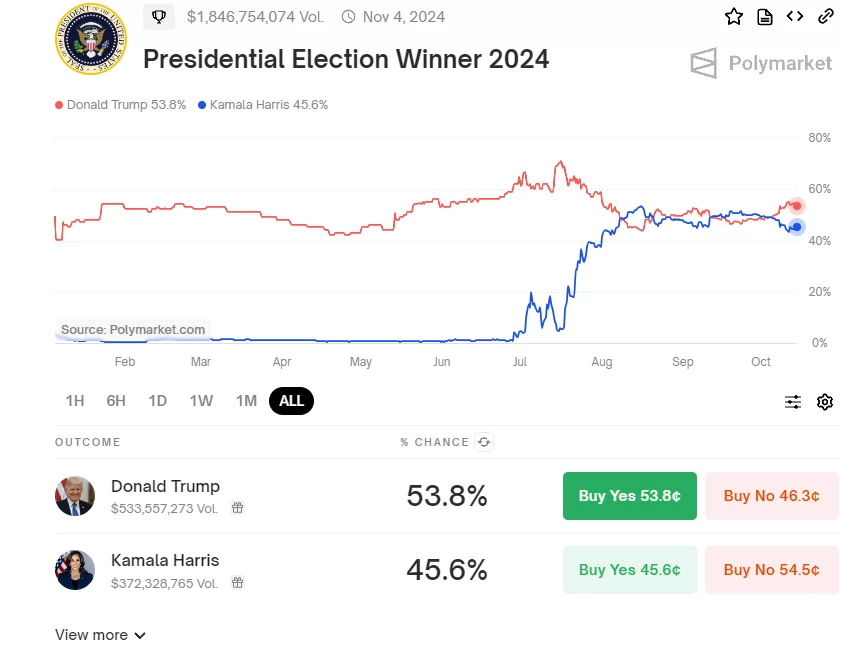Click the trophy icon near volume

(159, 17)
